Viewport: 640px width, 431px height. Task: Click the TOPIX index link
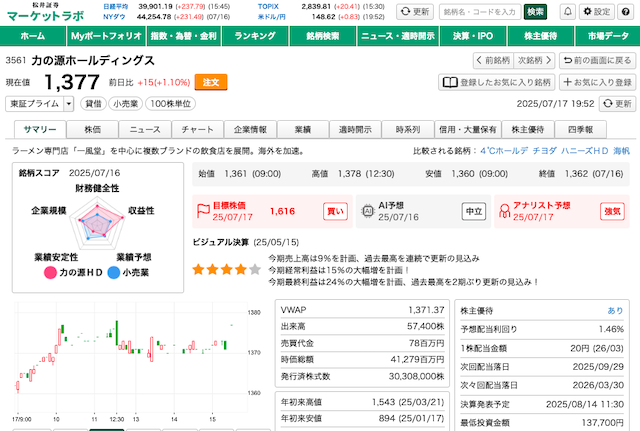(x=268, y=7)
